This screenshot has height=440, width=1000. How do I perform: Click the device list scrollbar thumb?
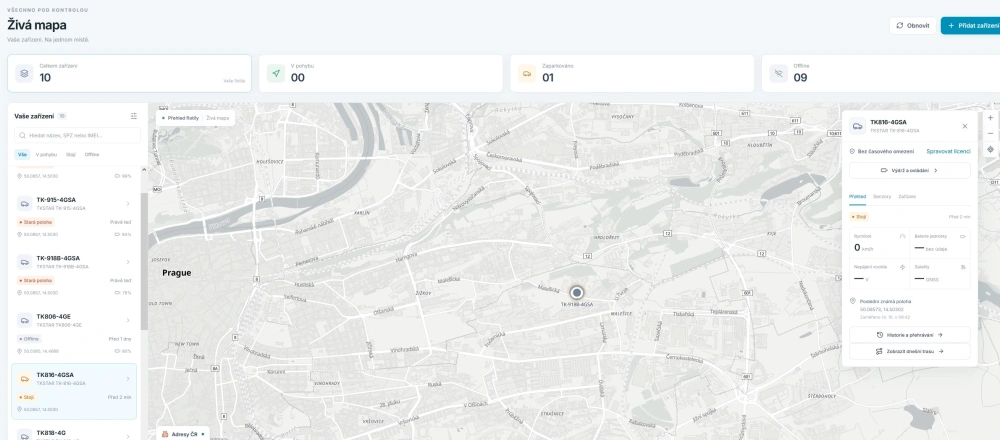point(144,261)
